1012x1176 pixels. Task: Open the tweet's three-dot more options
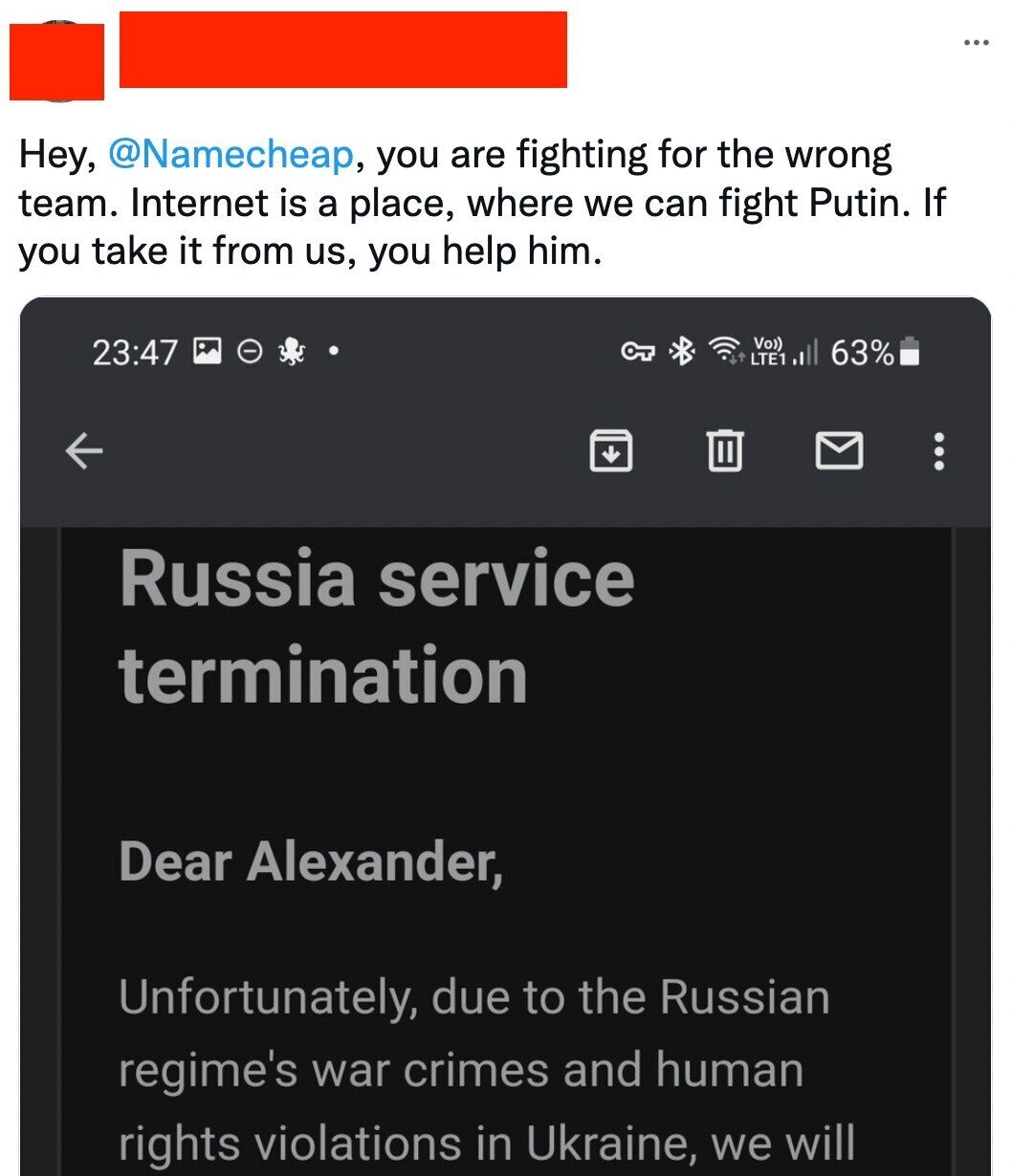pos(976,41)
